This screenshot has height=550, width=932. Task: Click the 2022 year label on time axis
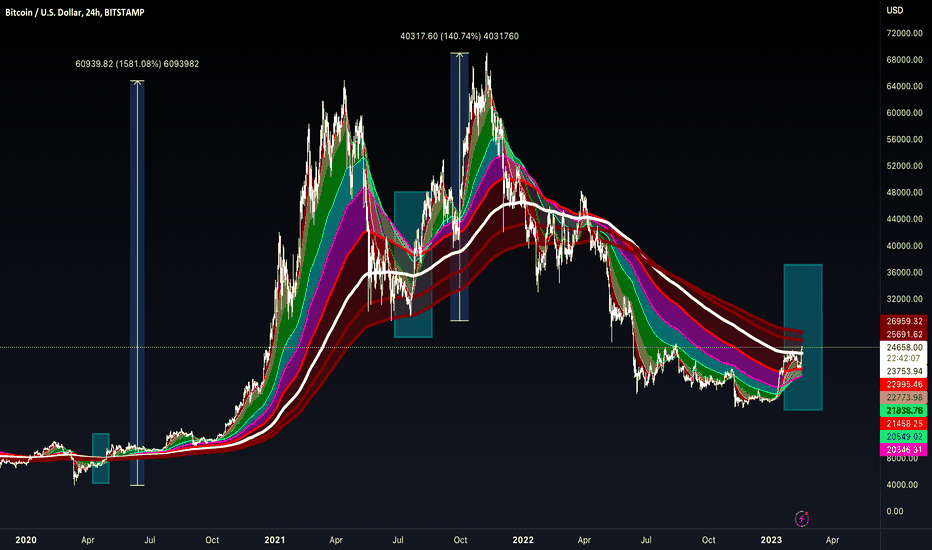click(x=523, y=540)
